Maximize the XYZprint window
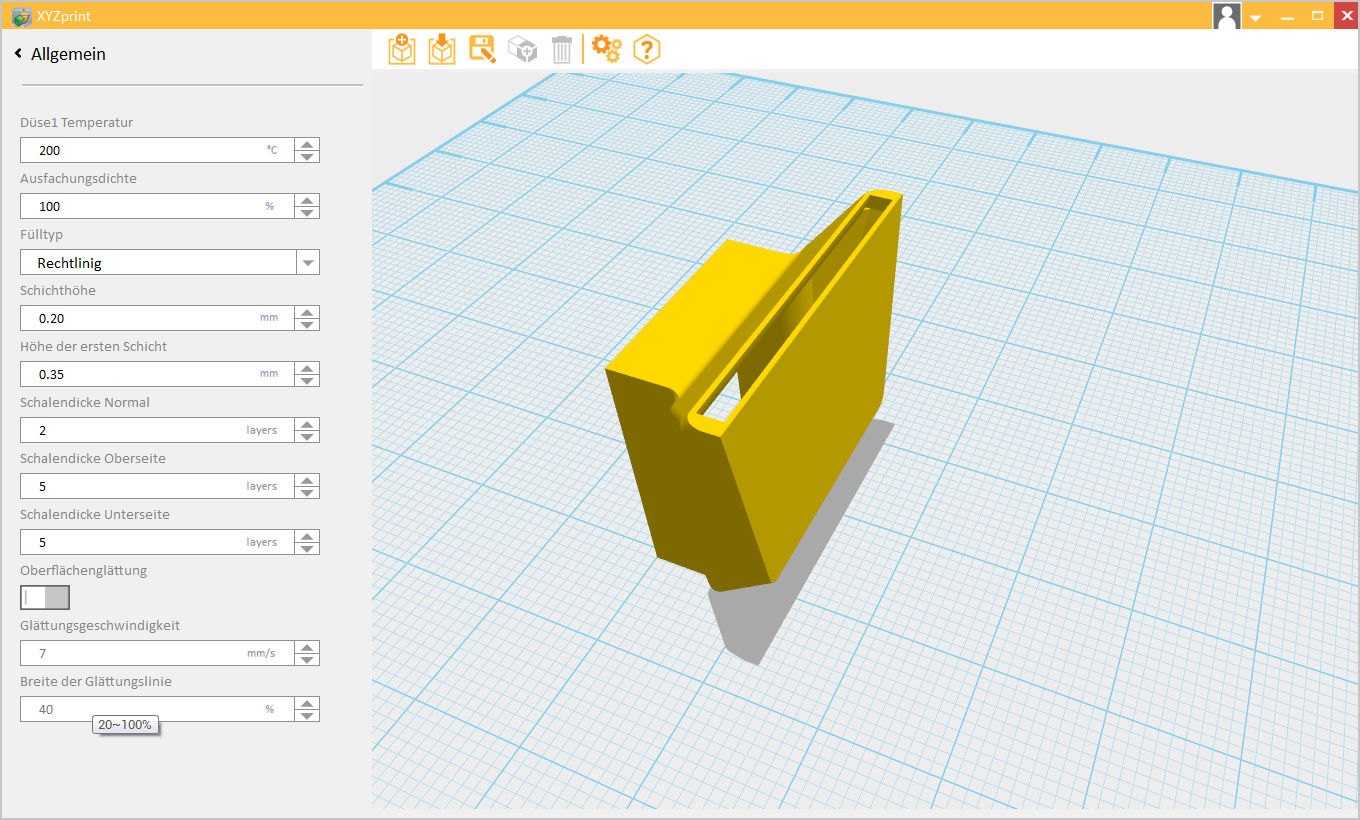1360x820 pixels. pyautogui.click(x=1317, y=16)
